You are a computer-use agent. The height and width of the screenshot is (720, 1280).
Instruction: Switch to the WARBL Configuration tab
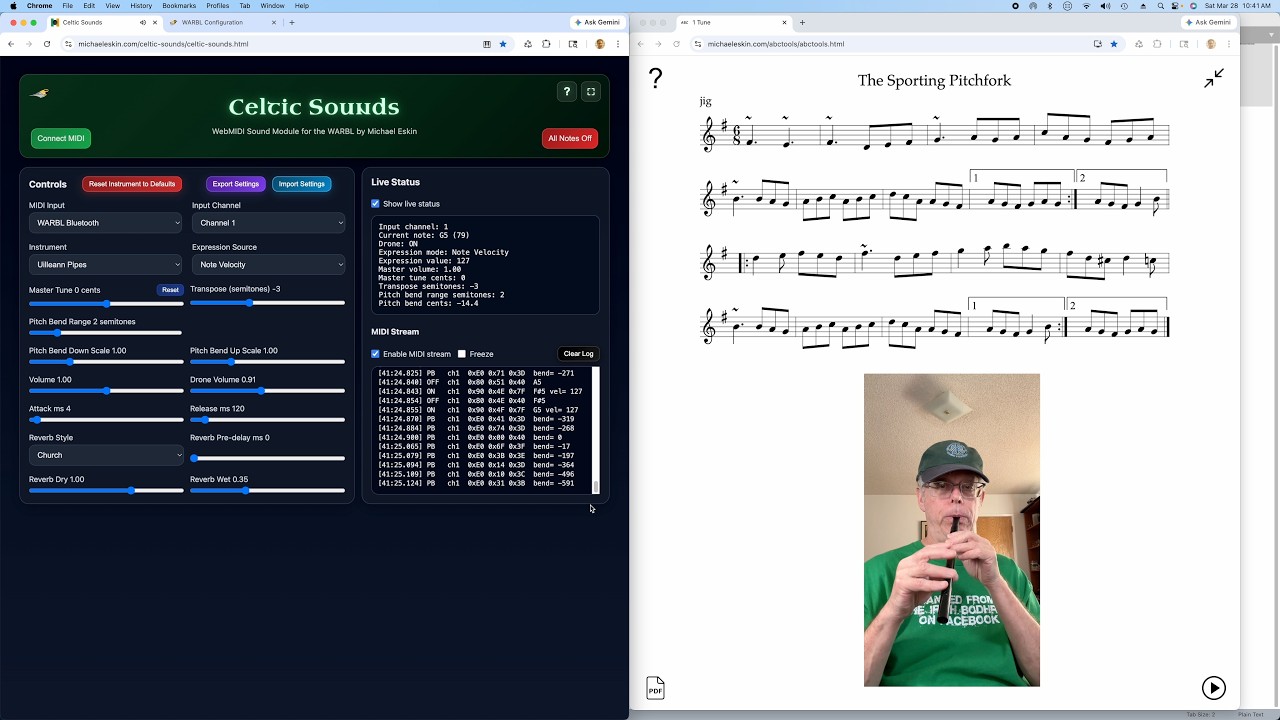click(x=214, y=22)
